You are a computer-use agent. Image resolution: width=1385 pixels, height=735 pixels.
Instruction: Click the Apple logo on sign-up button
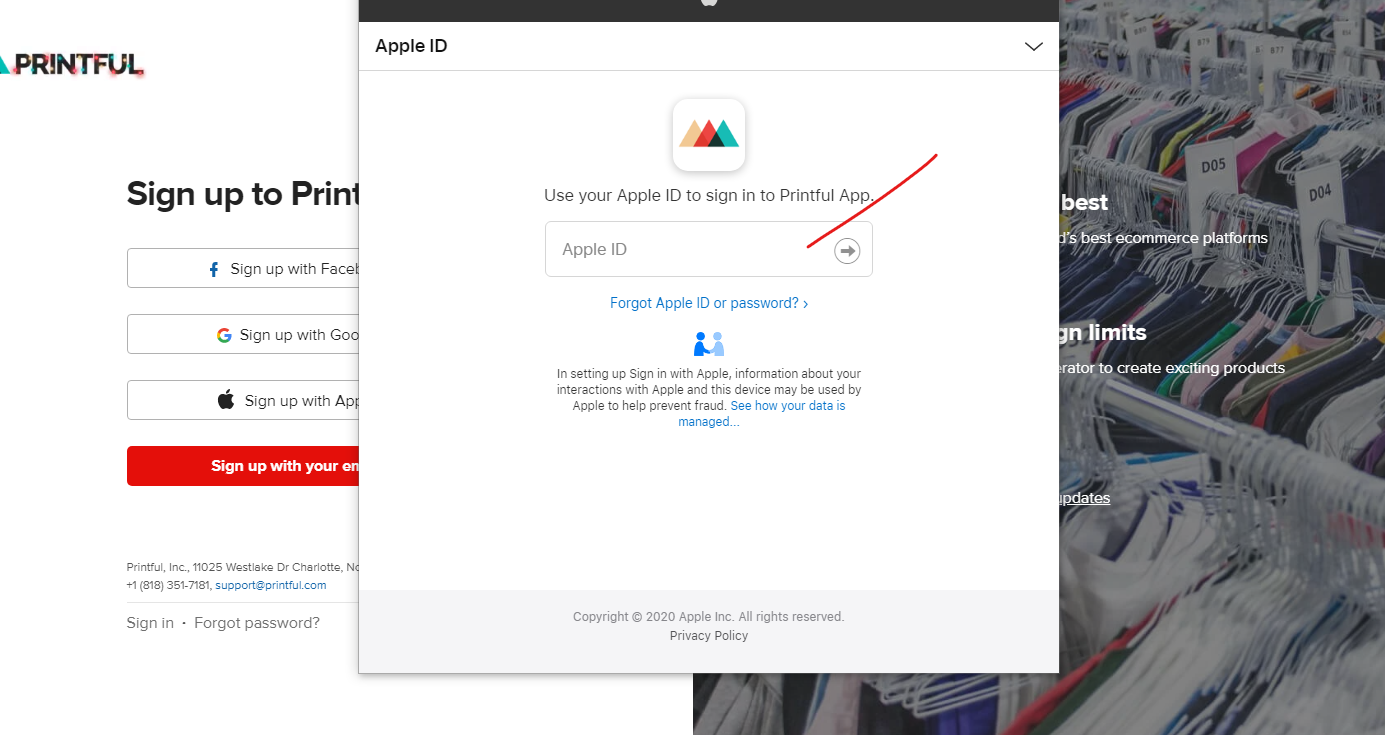point(226,400)
